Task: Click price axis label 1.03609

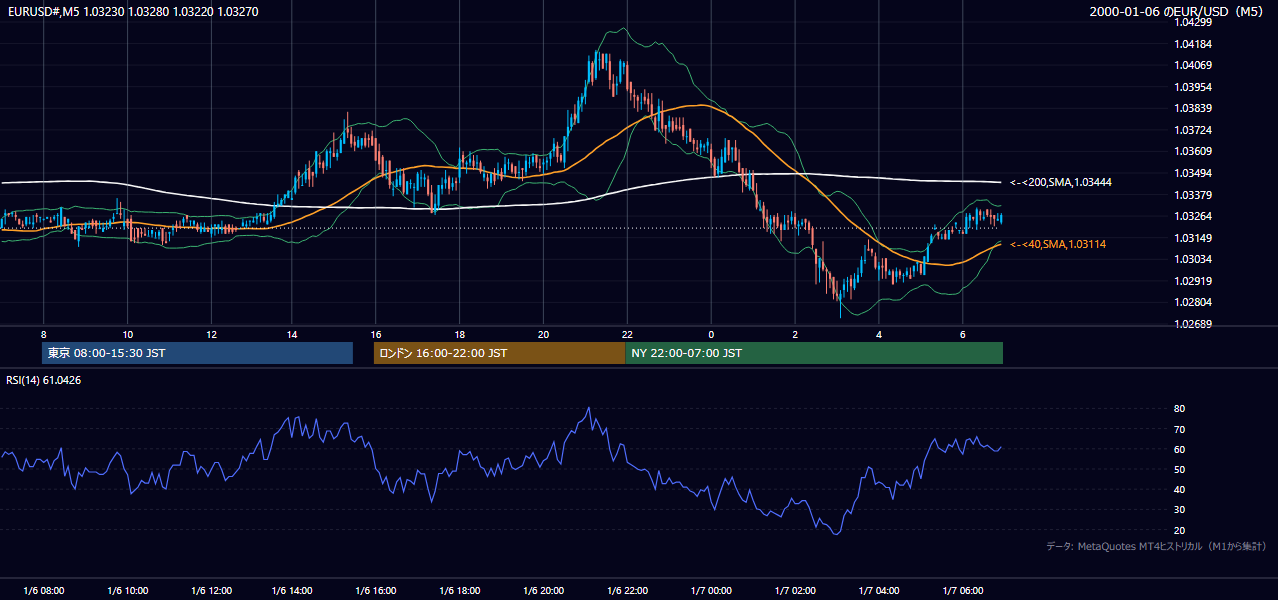Action: tap(1194, 151)
